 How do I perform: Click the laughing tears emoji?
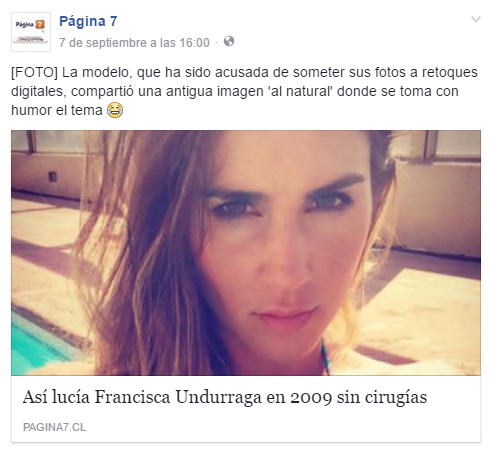(x=115, y=110)
